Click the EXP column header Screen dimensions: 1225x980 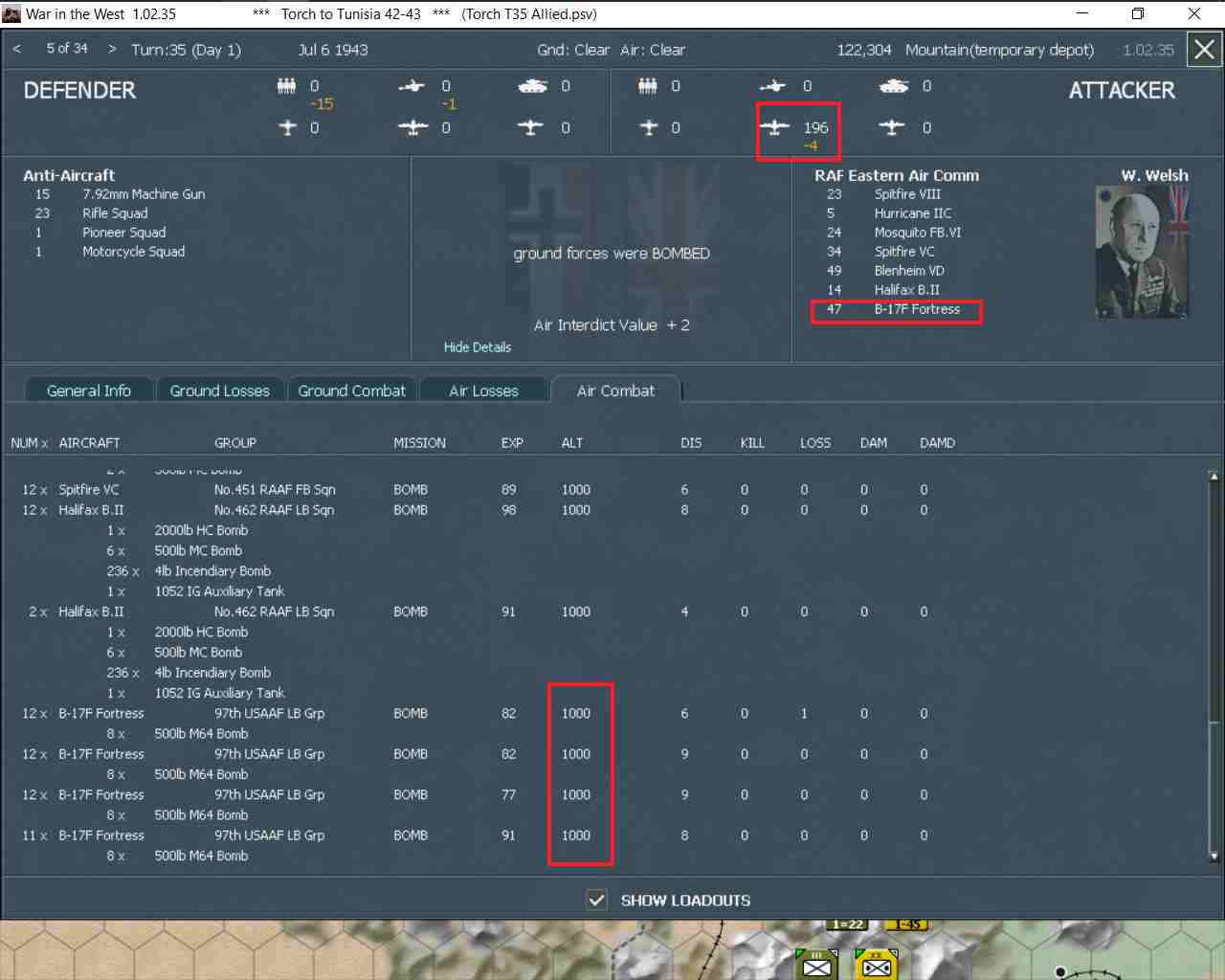[512, 443]
